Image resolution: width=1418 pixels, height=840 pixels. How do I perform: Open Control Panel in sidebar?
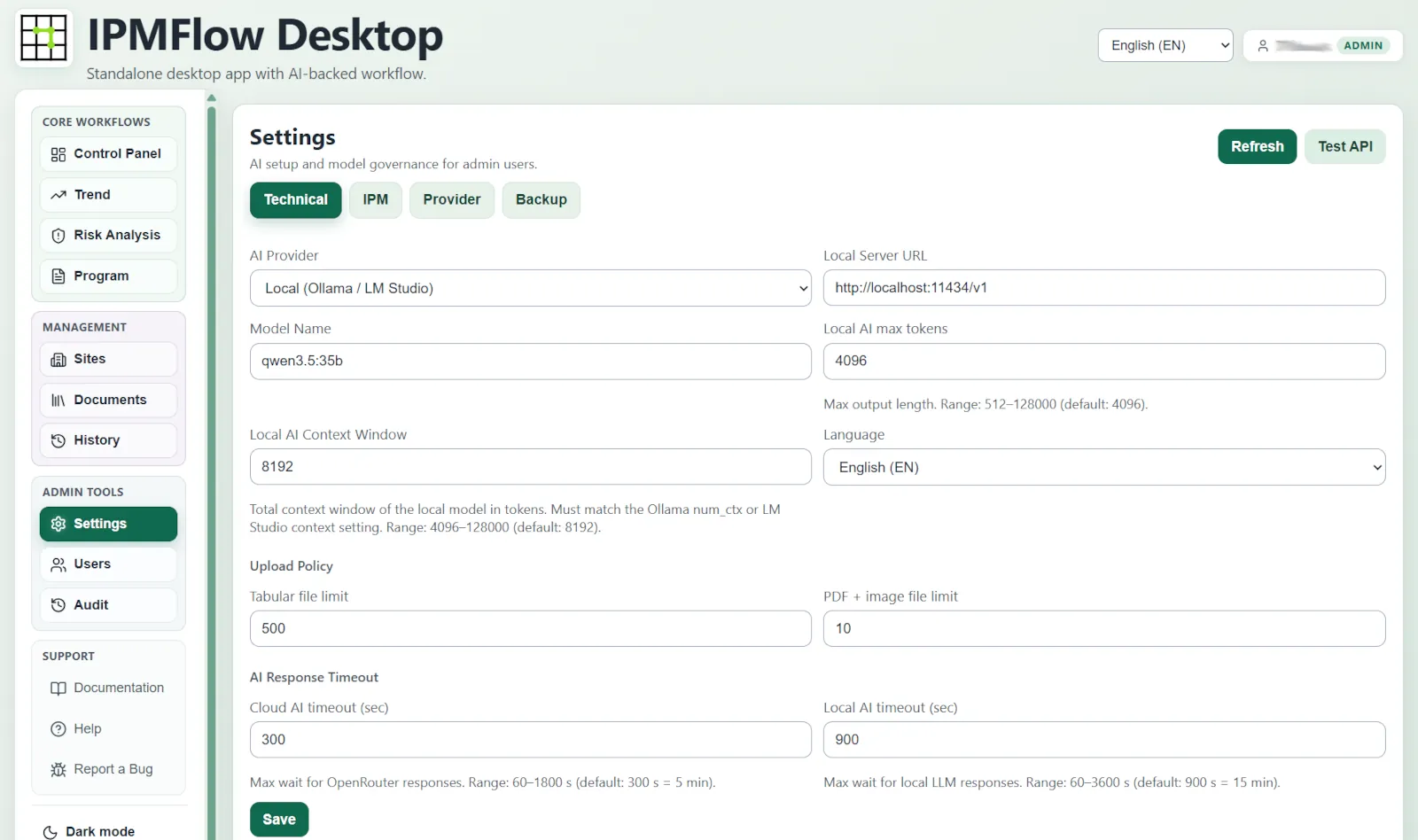[x=108, y=154]
